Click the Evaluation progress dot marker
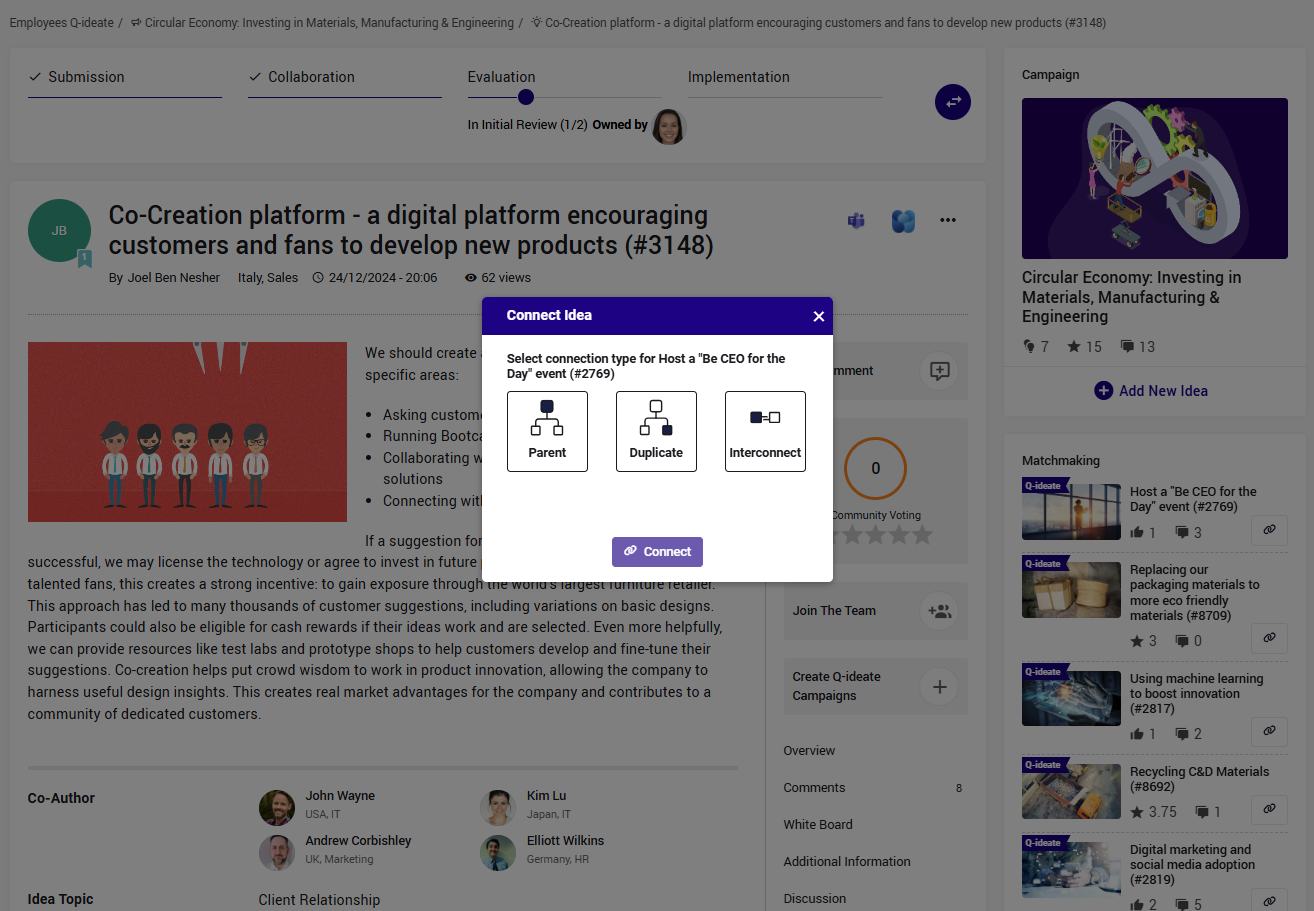The height and width of the screenshot is (911, 1314). point(526,97)
